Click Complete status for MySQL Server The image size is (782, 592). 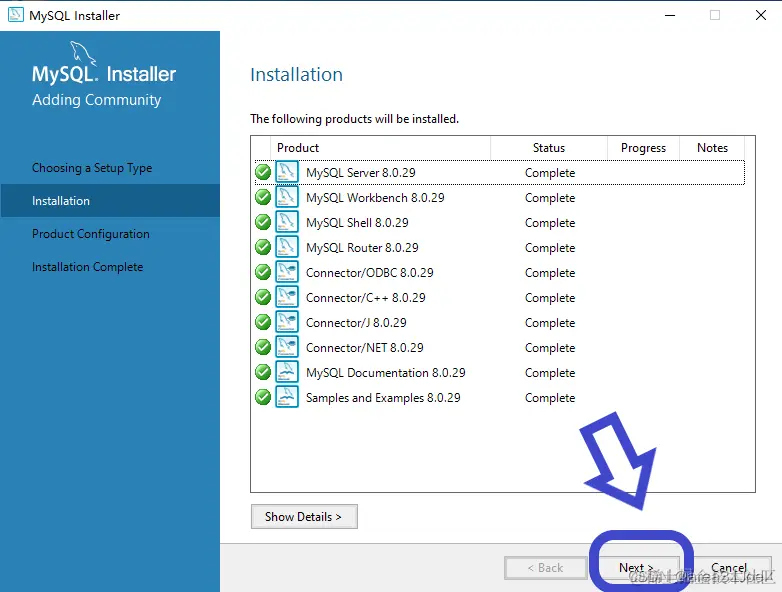tap(550, 173)
